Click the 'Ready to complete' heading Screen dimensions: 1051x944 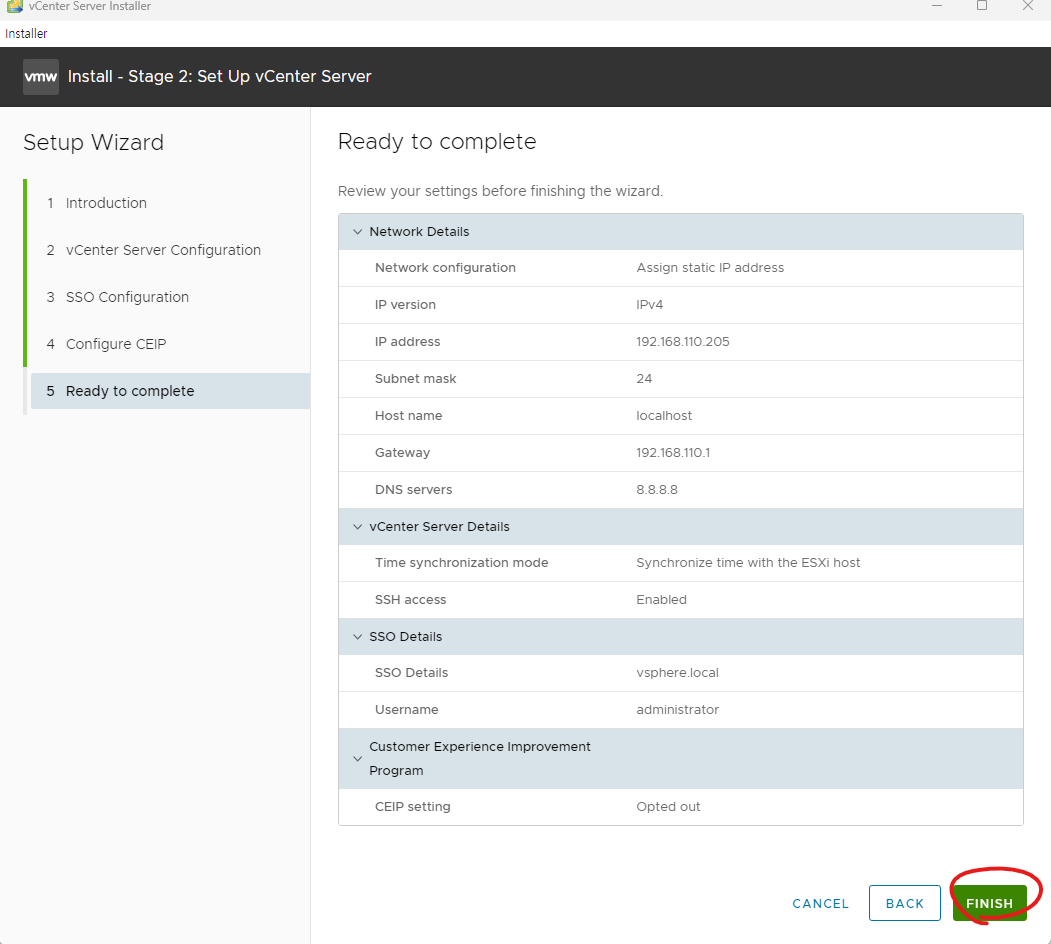tap(437, 141)
